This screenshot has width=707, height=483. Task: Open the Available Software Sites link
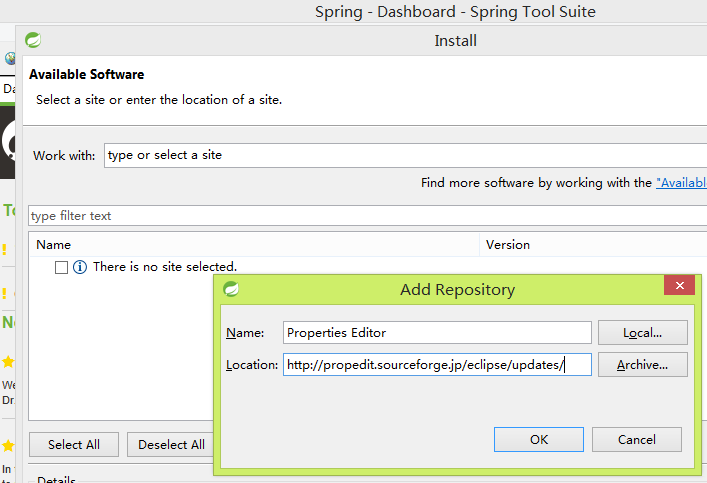coord(681,183)
